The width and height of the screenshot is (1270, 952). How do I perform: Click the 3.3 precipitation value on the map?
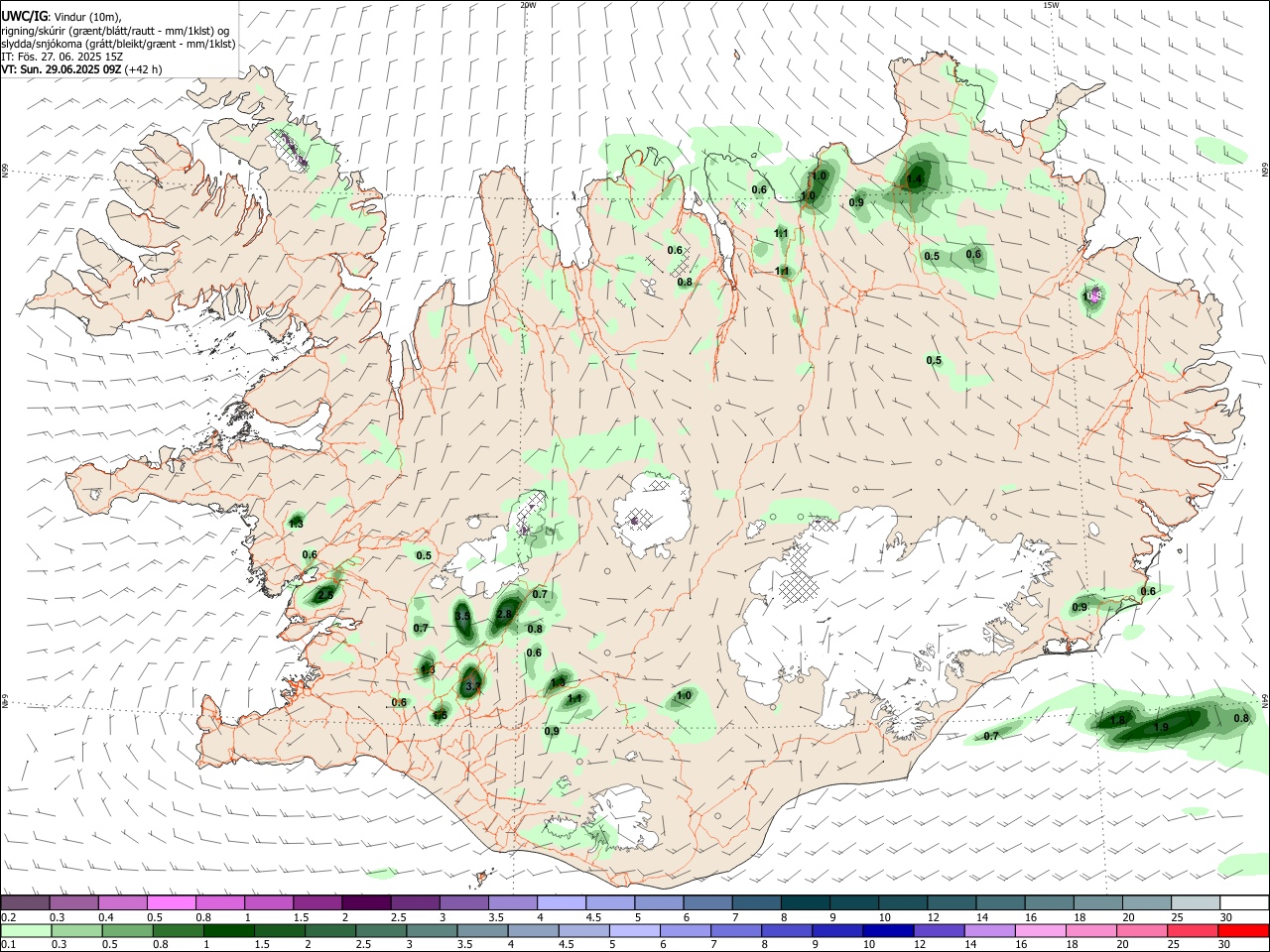472,685
